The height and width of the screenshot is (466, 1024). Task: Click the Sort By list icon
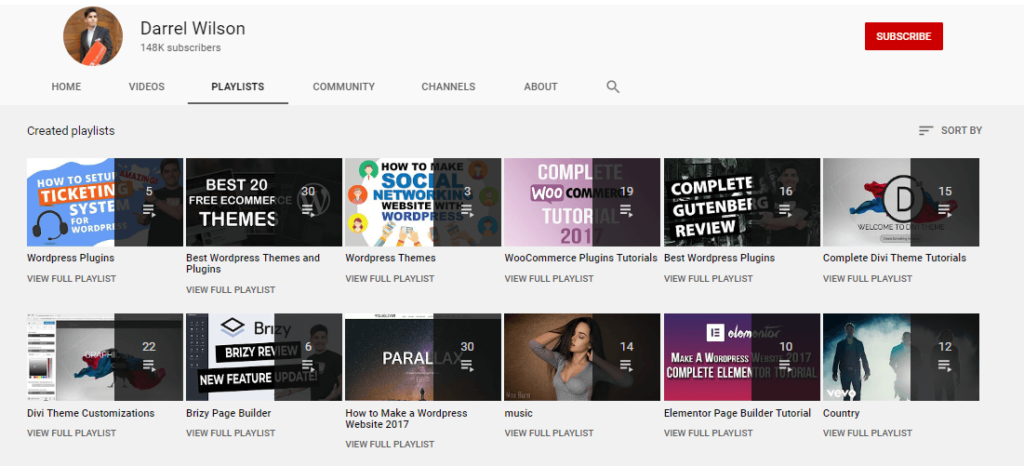pos(925,131)
